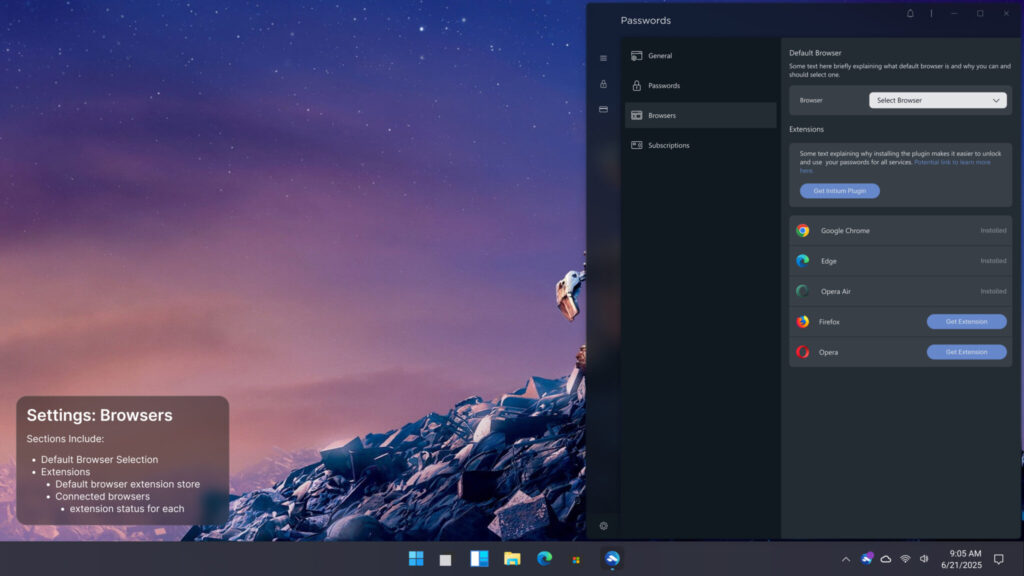Click the notifications bell in the title bar
This screenshot has width=1024, height=576.
click(x=910, y=13)
